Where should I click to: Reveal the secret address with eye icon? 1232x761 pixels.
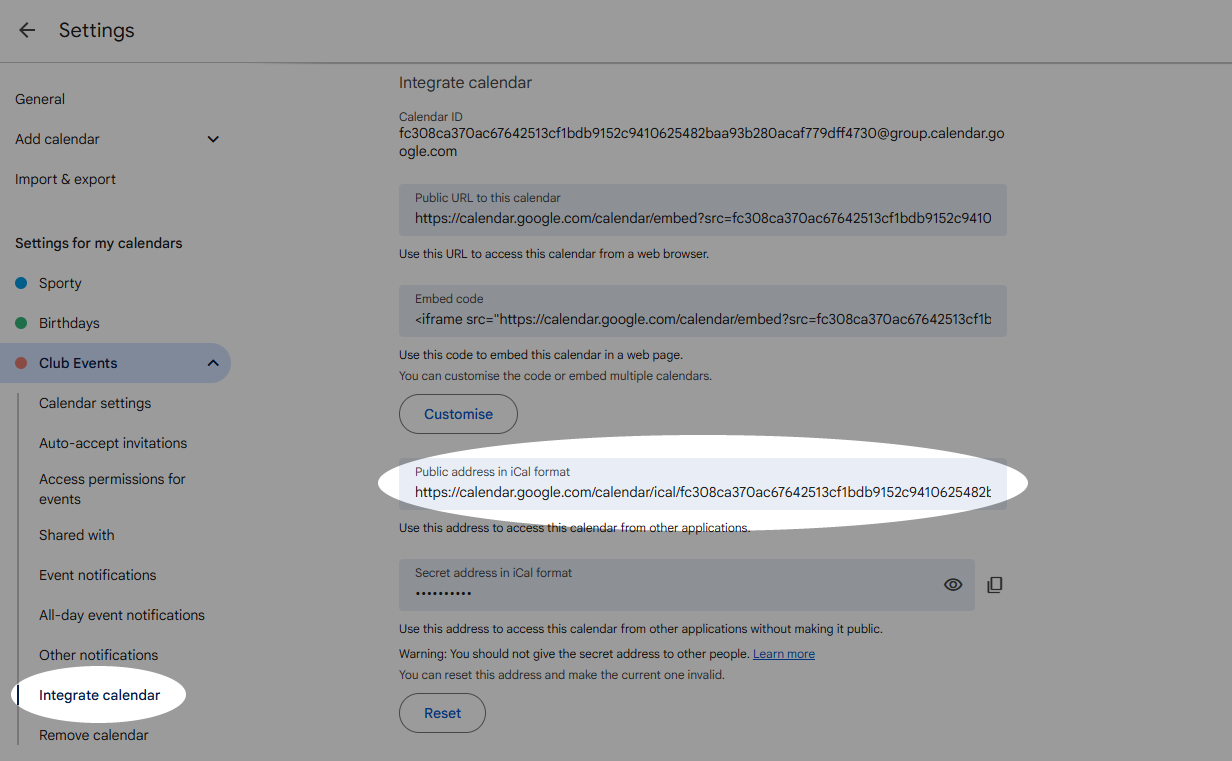tap(953, 585)
